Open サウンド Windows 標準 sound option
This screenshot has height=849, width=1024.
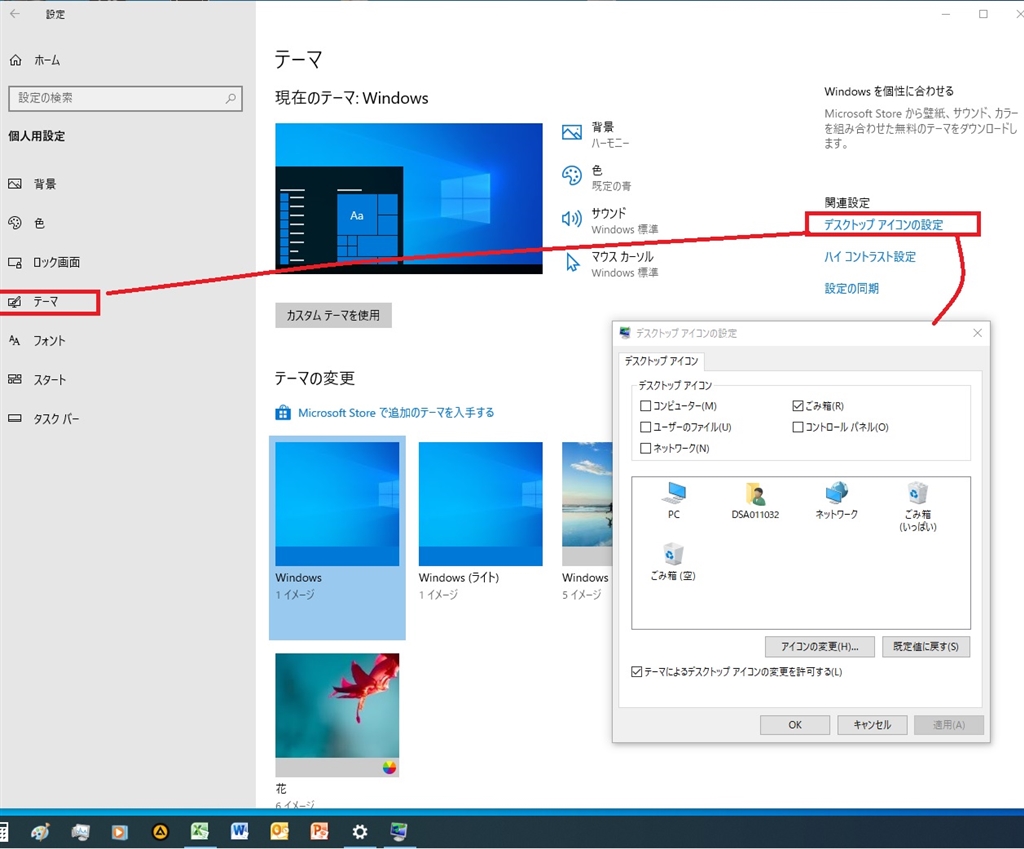coord(610,221)
